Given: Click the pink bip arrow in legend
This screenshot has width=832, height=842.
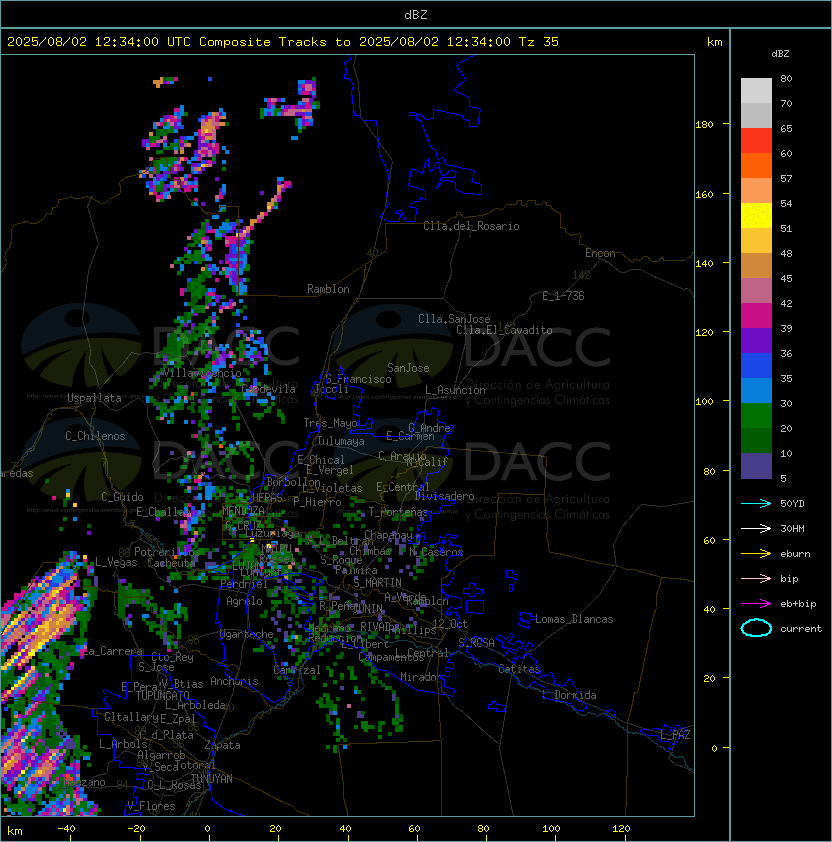Looking at the screenshot, I should (756, 578).
